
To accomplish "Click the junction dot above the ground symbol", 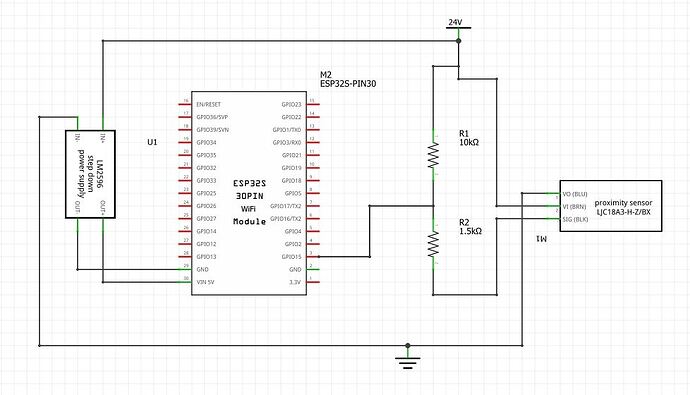I will 407,345.
